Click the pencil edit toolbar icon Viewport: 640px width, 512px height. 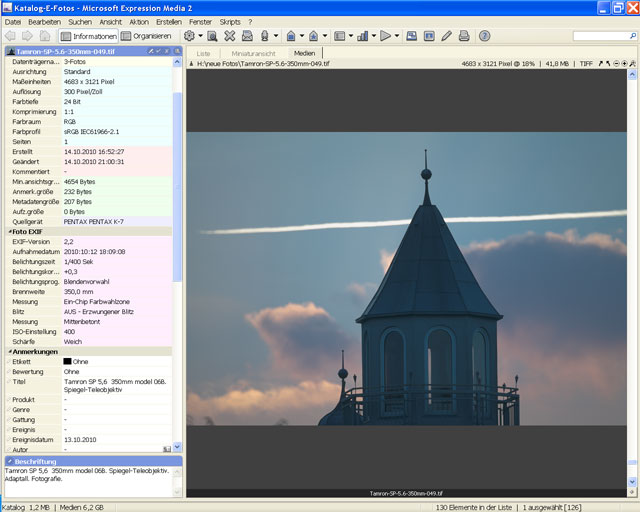(x=445, y=36)
